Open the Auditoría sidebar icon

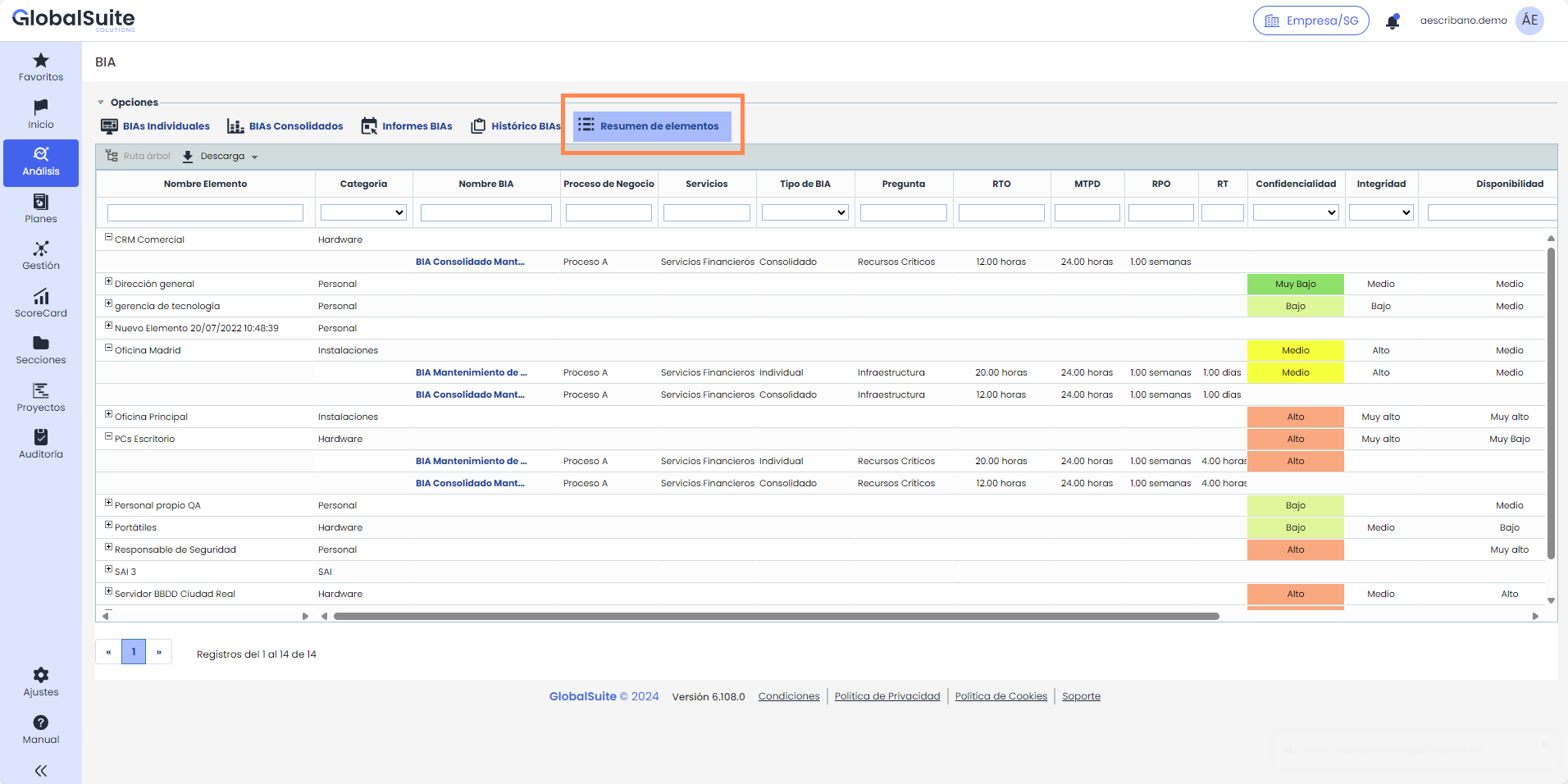point(41,437)
